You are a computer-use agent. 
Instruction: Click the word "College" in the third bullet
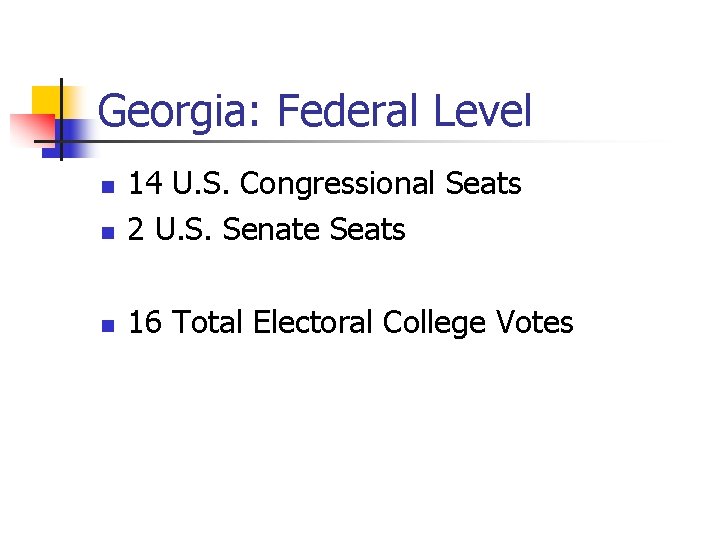tap(437, 323)
